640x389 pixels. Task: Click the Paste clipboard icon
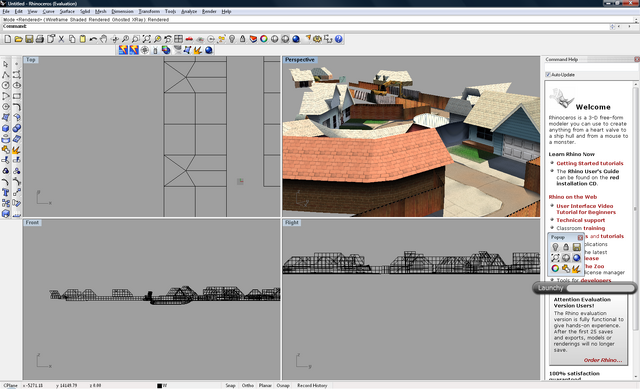click(82, 39)
